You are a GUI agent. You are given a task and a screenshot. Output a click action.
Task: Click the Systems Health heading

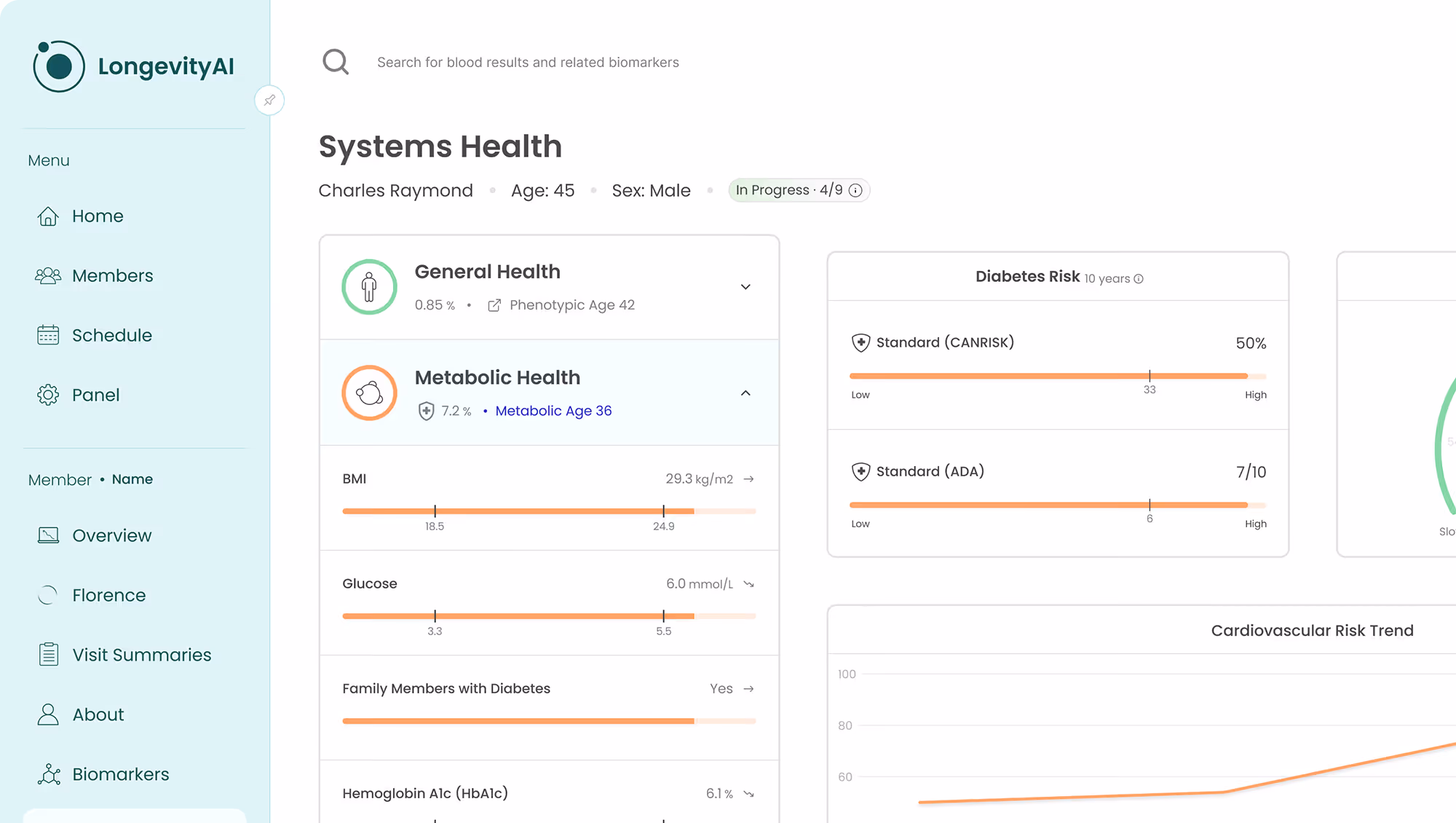point(440,146)
